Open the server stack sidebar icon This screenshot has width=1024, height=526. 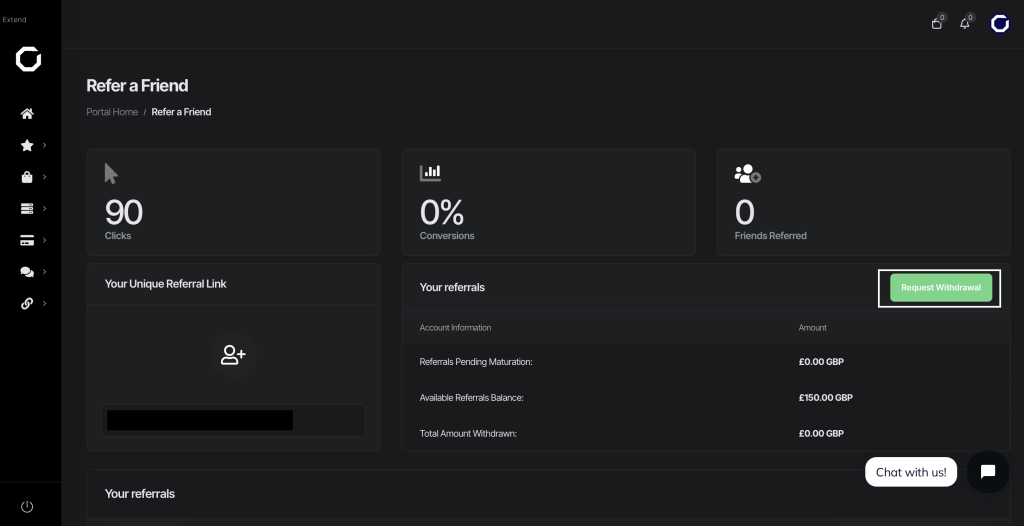click(27, 208)
